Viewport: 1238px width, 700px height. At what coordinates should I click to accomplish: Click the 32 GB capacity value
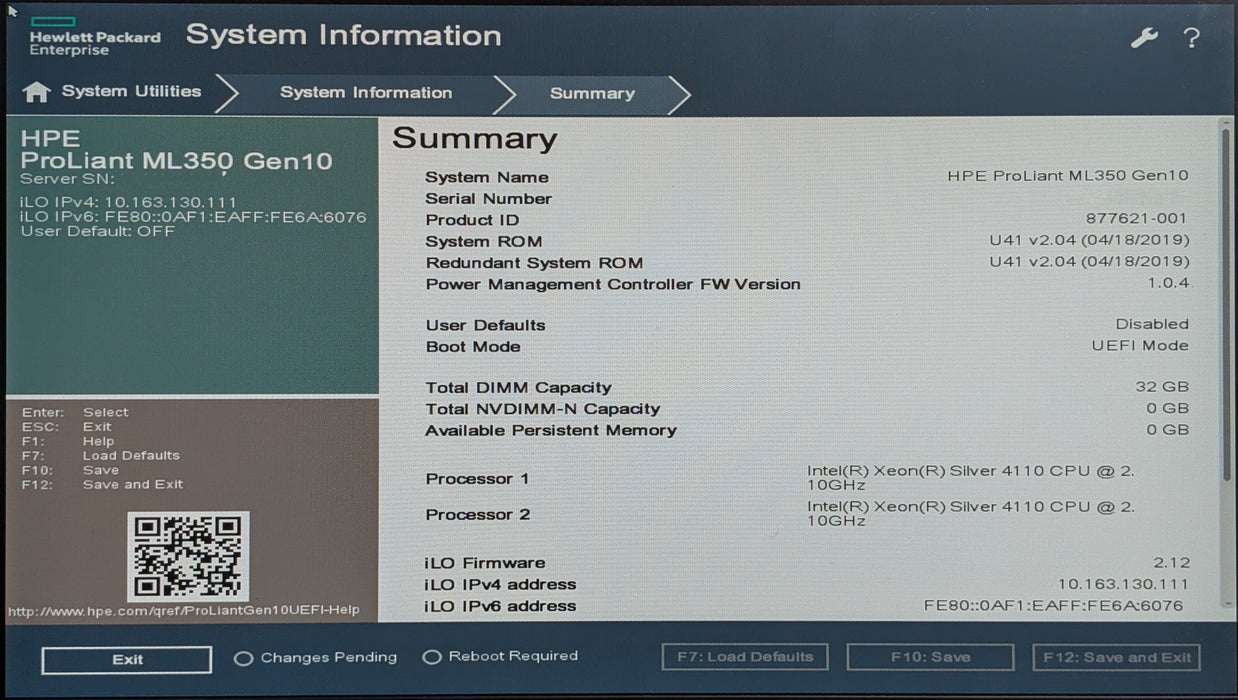(1162, 386)
